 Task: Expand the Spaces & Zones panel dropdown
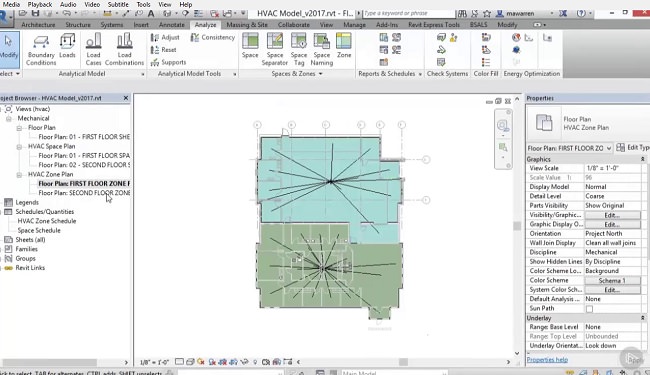tap(320, 74)
